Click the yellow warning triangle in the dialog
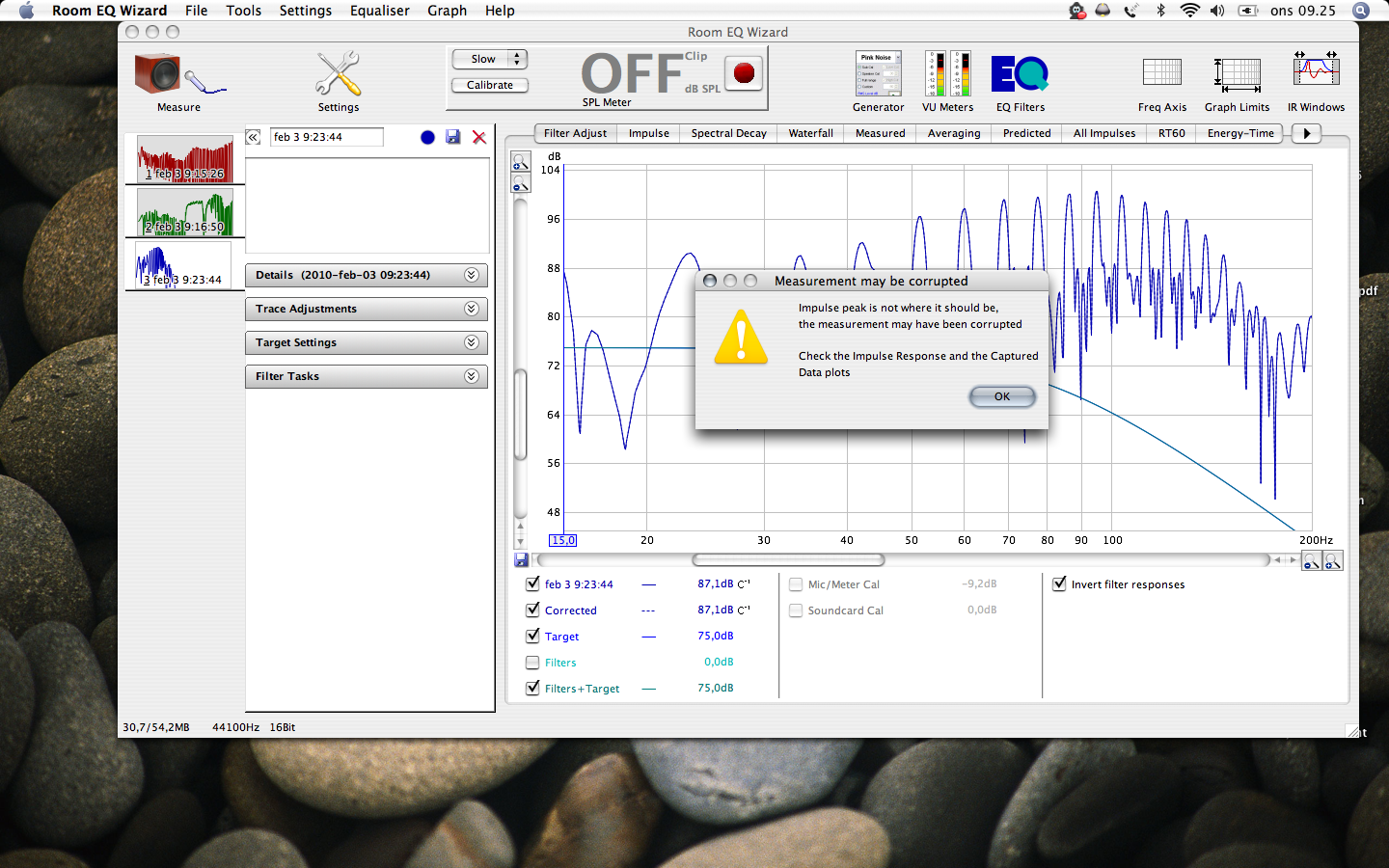The width and height of the screenshot is (1389, 868). tap(741, 338)
